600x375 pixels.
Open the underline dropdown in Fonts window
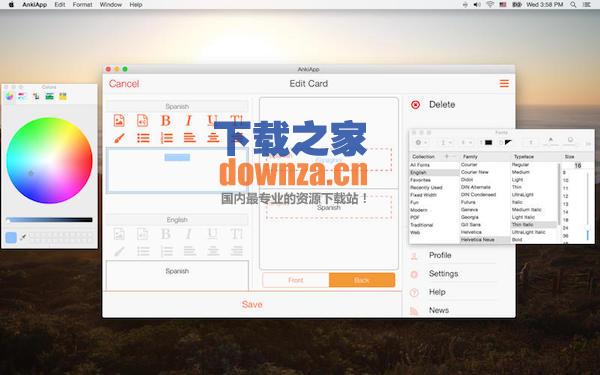446,142
